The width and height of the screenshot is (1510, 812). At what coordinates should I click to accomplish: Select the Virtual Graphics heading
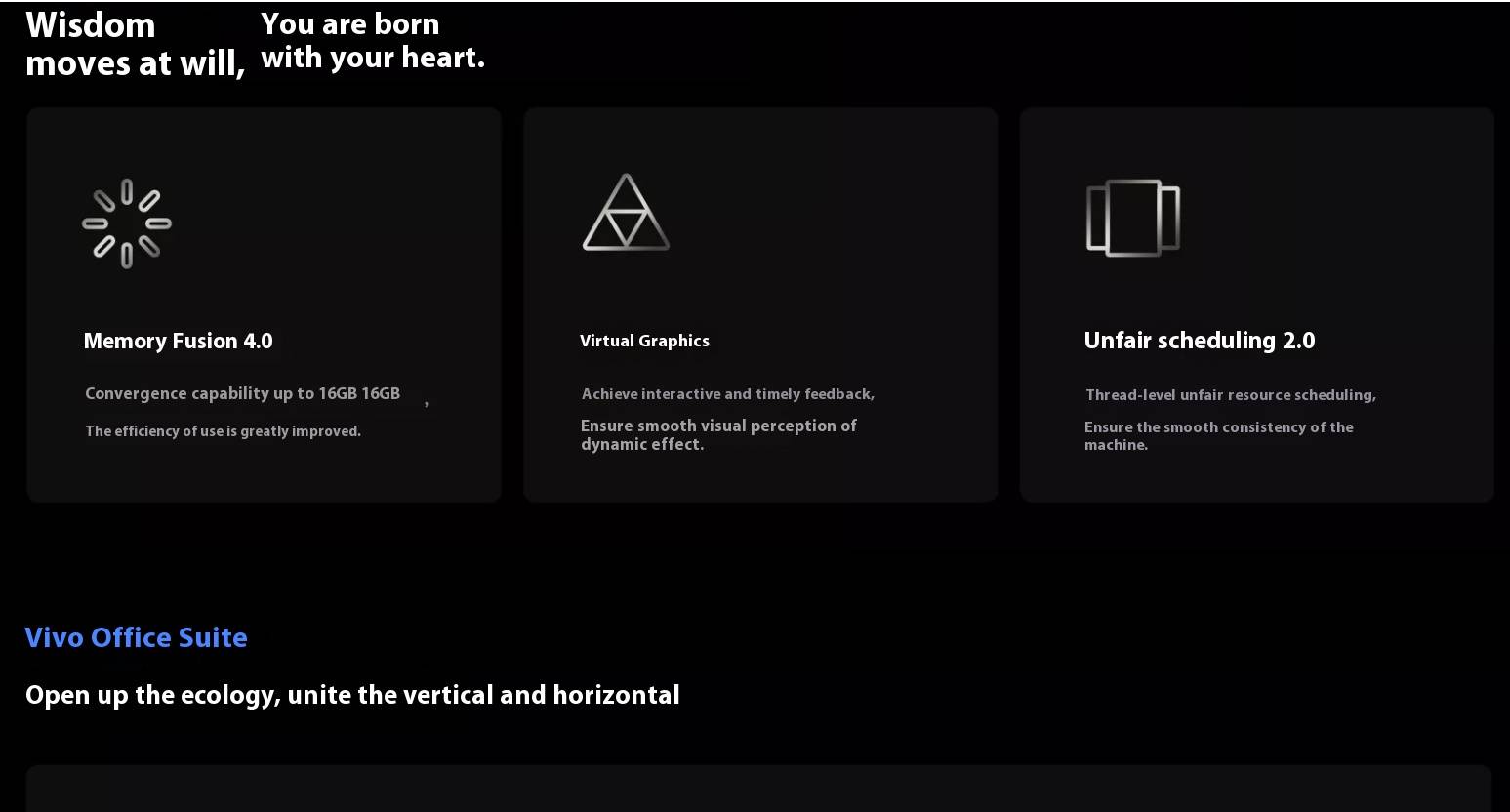click(x=644, y=341)
